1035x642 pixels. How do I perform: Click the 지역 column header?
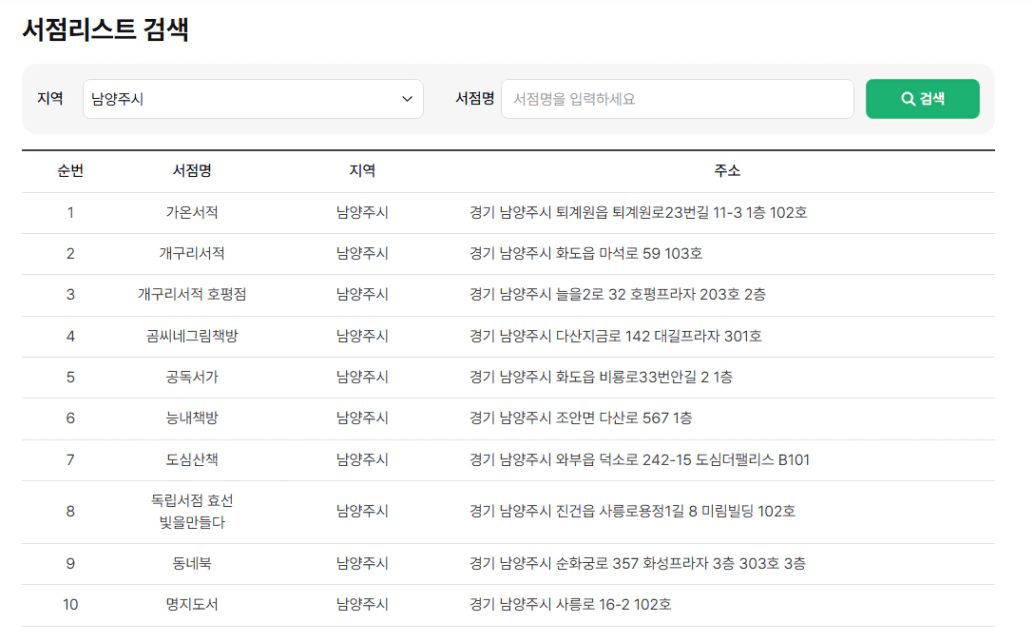pyautogui.click(x=362, y=171)
